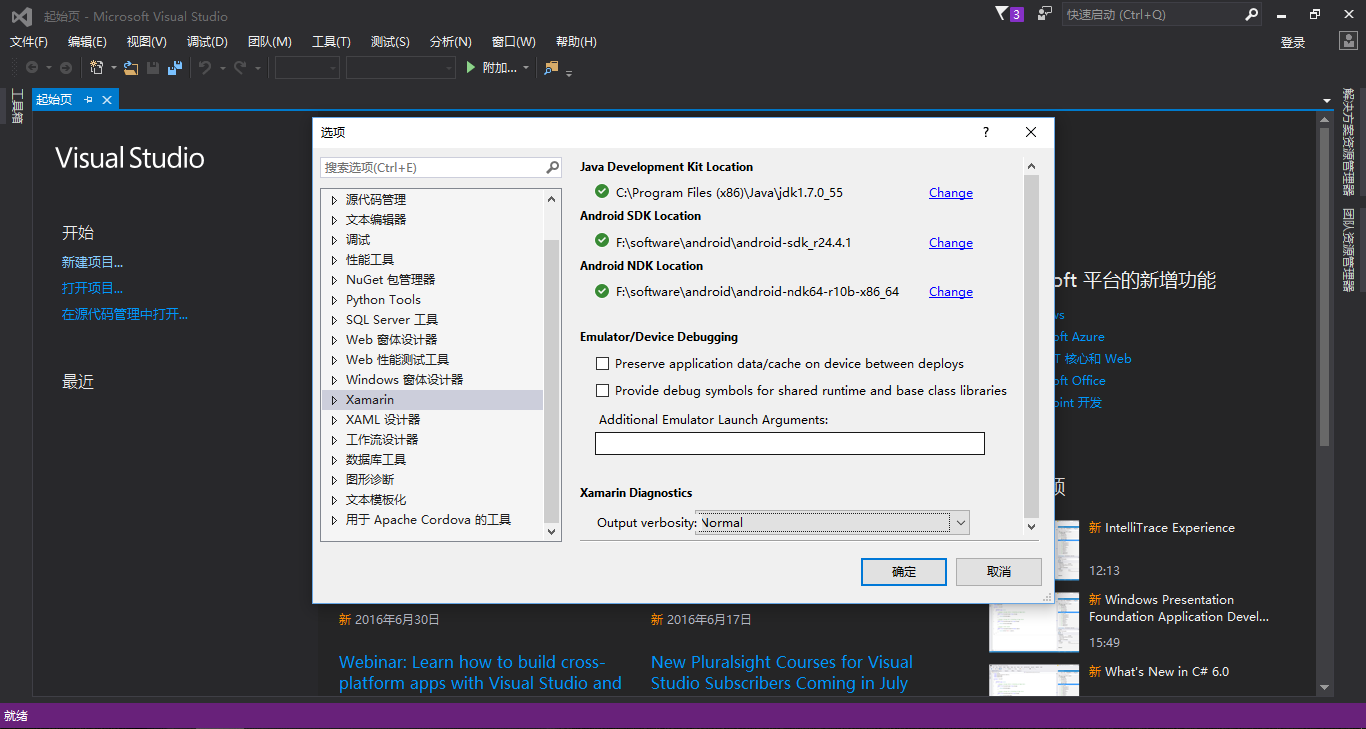
Task: Click Additional Emulator Launch Arguments field
Action: (789, 443)
